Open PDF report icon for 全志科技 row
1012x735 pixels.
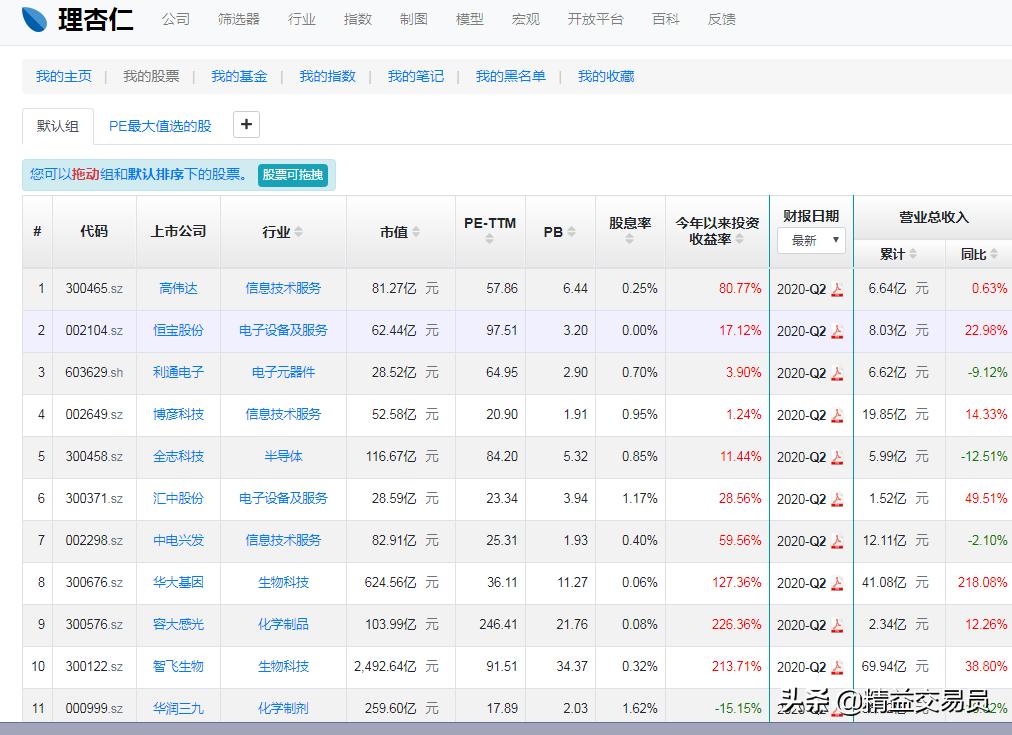837,457
